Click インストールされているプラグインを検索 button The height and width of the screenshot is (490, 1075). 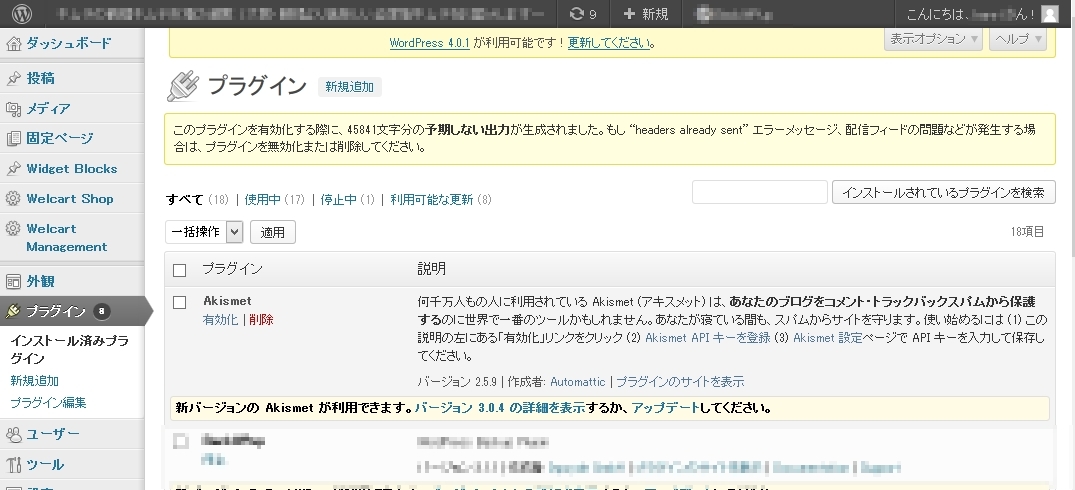(943, 193)
